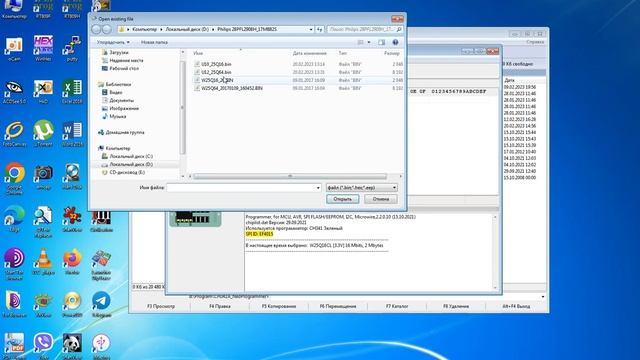This screenshot has height=360, width=640.
Task: Select Домашняя группа in the sidebar
Action: [x=124, y=132]
